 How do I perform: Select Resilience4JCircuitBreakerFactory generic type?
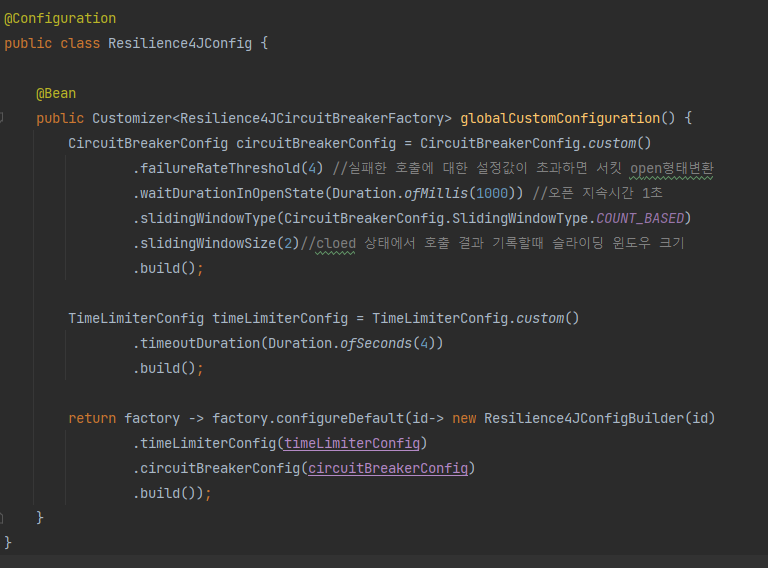coord(312,118)
